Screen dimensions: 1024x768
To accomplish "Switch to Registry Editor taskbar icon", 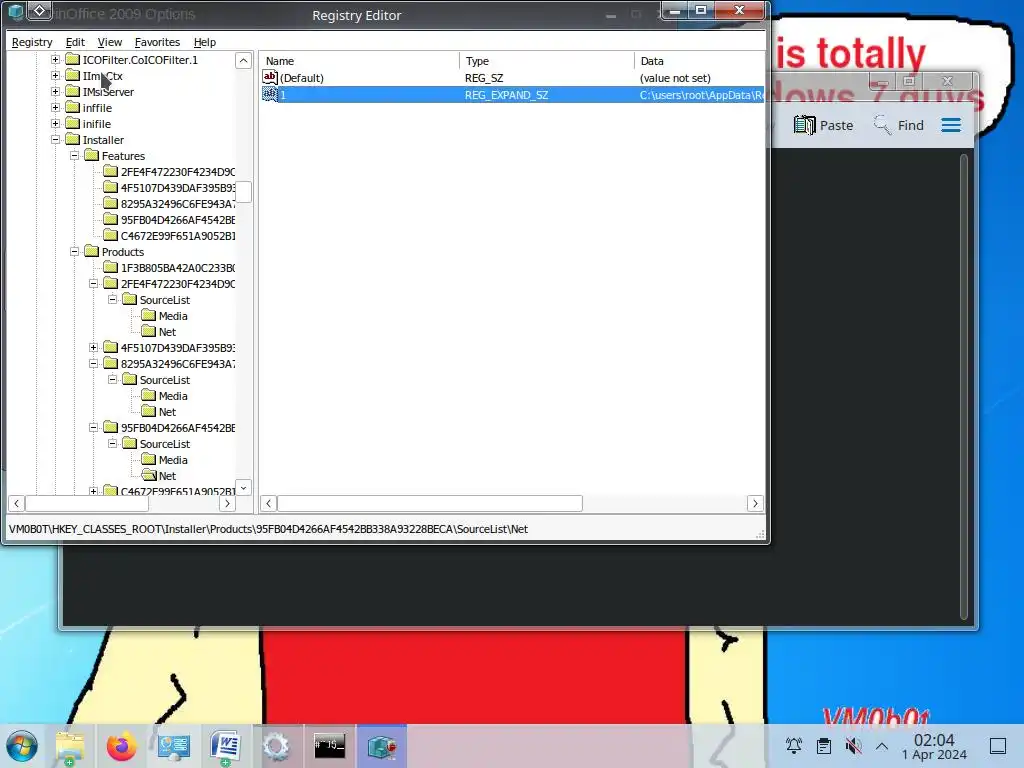I will coord(381,746).
